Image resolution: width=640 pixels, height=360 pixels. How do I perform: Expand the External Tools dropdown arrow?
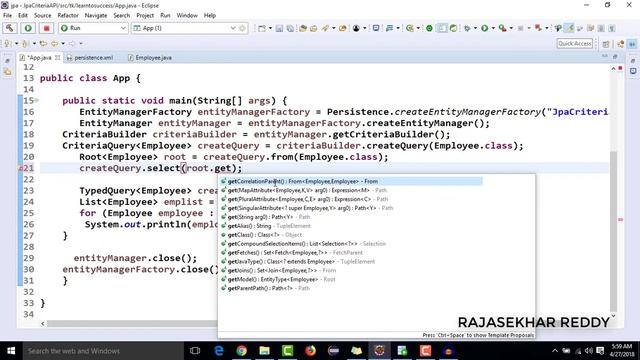pos(511,28)
